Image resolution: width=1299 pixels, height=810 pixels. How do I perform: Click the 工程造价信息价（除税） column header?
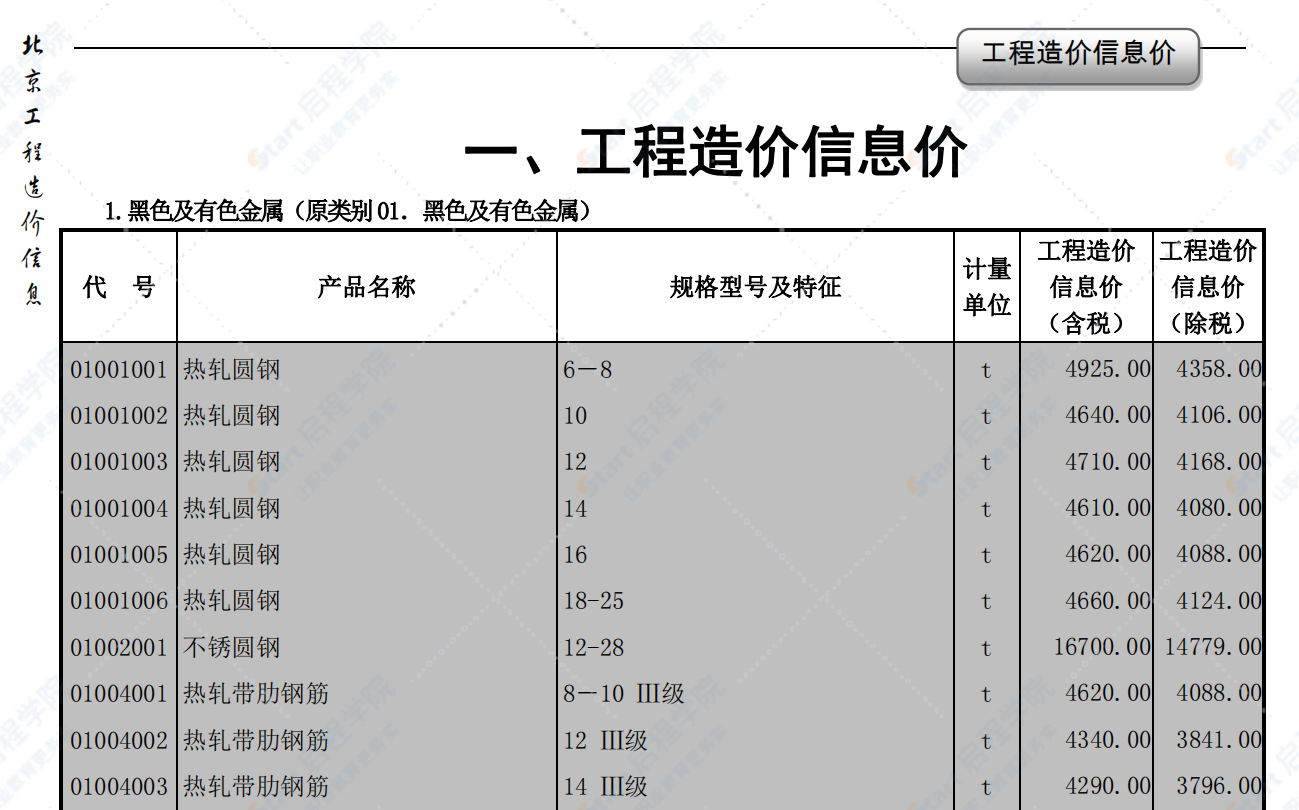(1207, 287)
